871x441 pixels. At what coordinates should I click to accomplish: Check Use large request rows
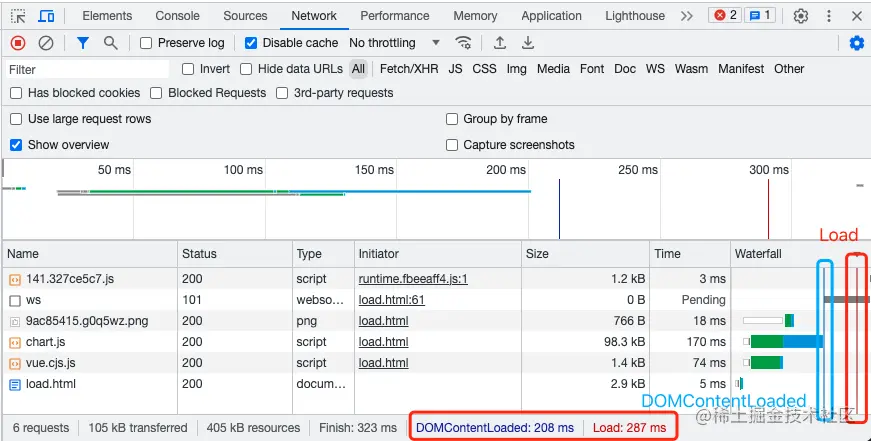tap(16, 119)
